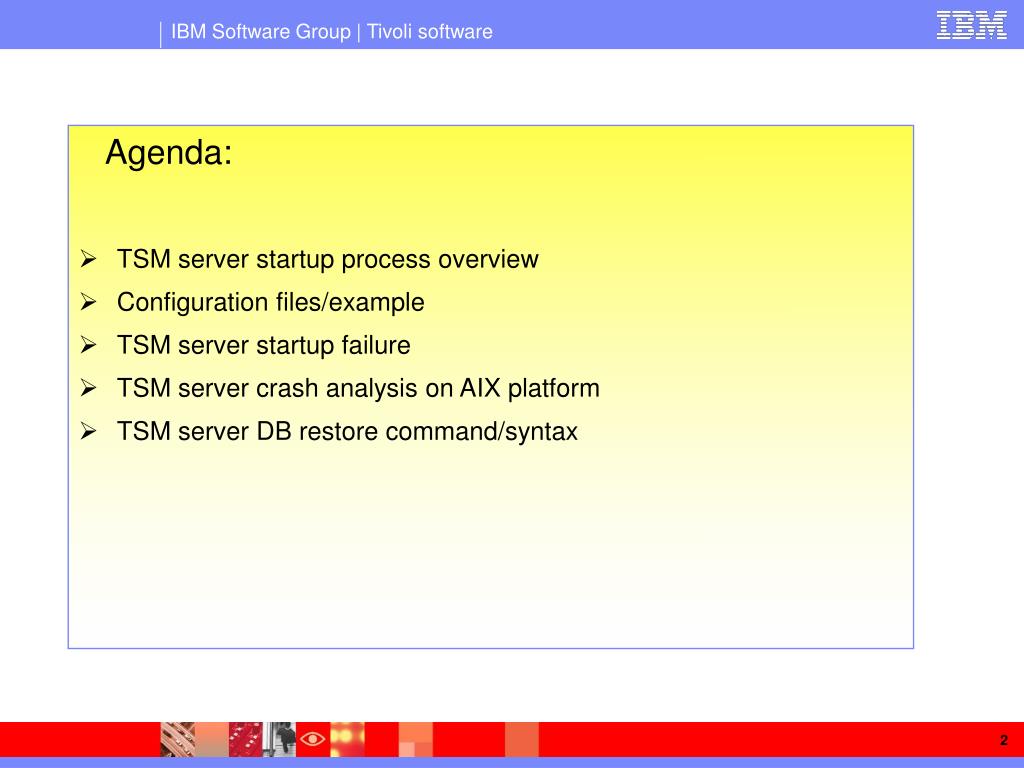1024x768 pixels.
Task: Click 'TSM server crash analysis on AIX platform'
Action: point(358,388)
